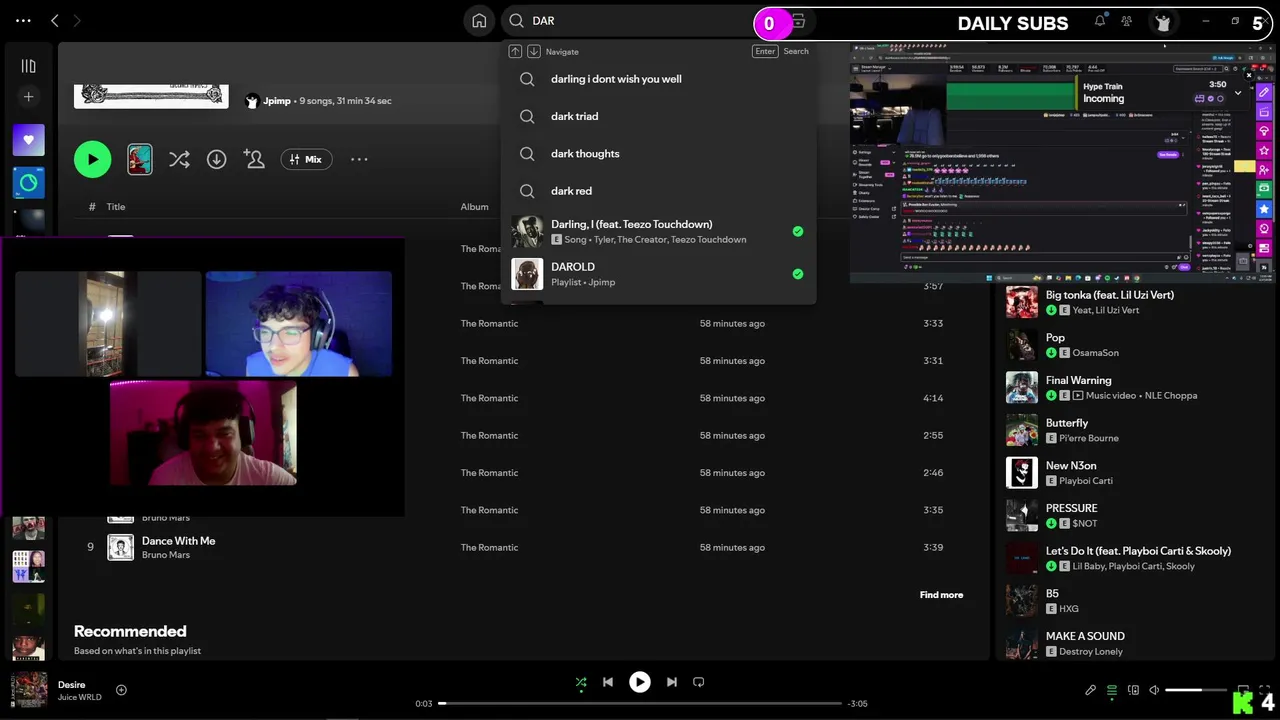
Task: Toggle repeat in the player bar
Action: tap(699, 682)
